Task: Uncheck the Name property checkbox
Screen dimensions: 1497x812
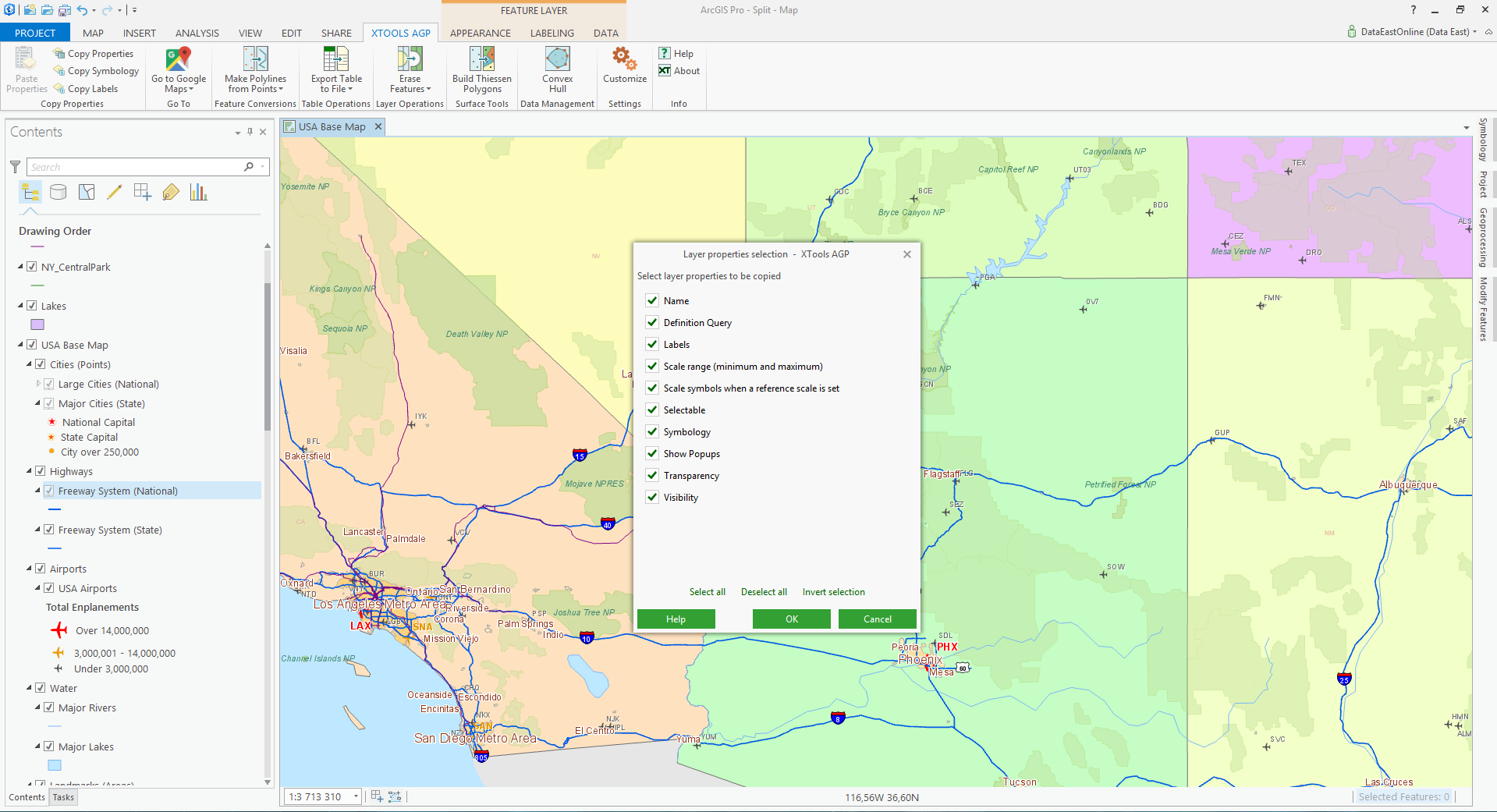Action: pyautogui.click(x=652, y=300)
